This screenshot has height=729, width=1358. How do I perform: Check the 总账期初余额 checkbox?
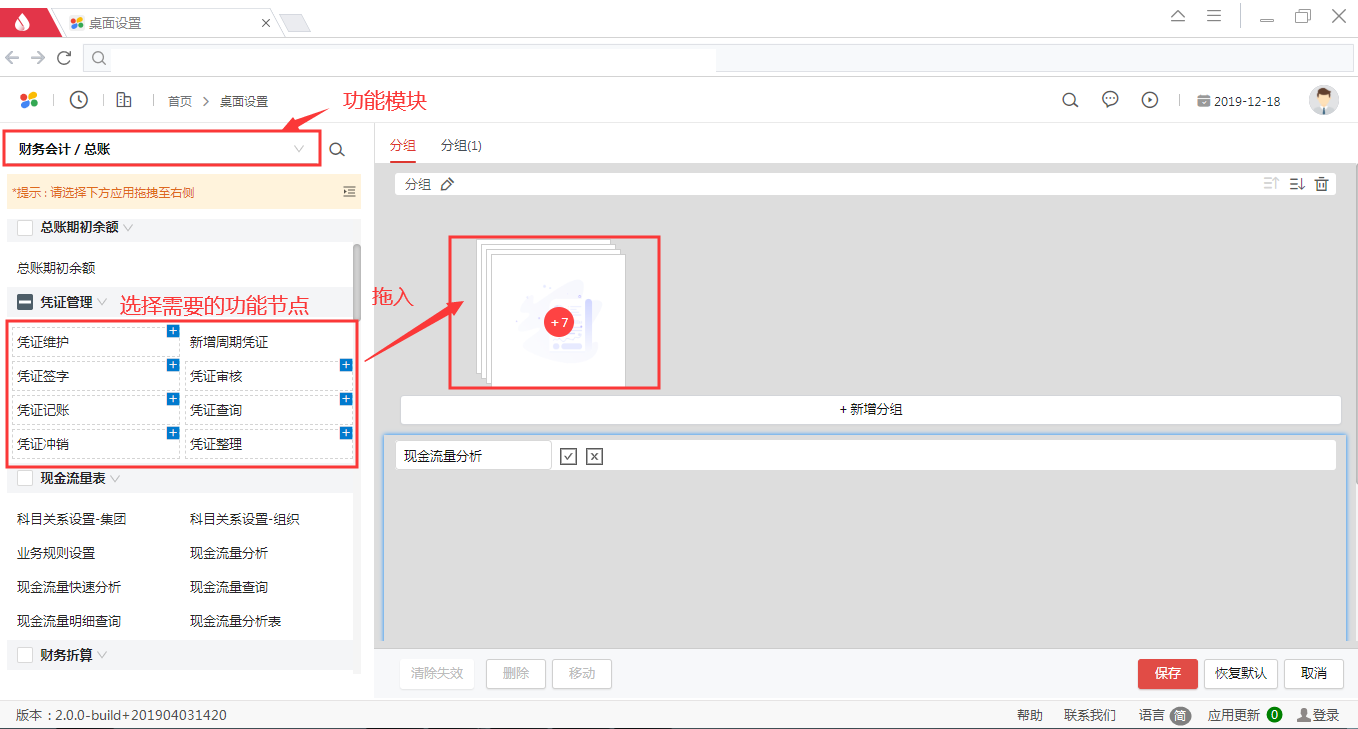point(25,228)
